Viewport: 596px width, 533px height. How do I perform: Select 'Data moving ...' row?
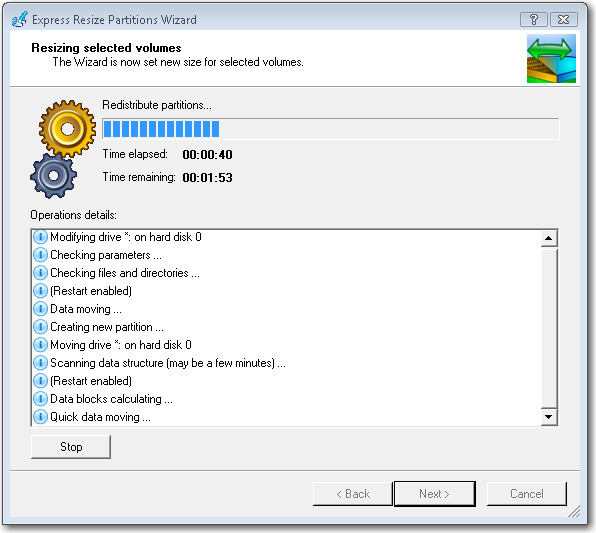286,309
